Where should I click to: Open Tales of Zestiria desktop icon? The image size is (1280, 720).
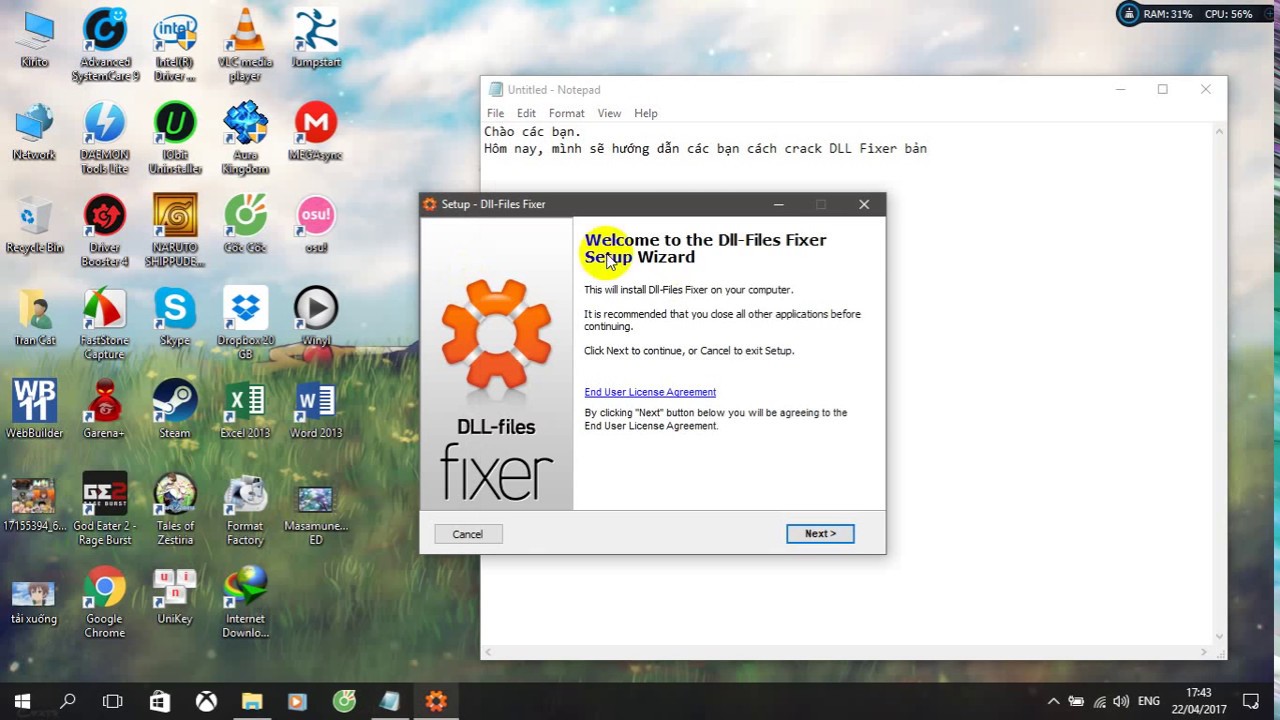(x=175, y=510)
